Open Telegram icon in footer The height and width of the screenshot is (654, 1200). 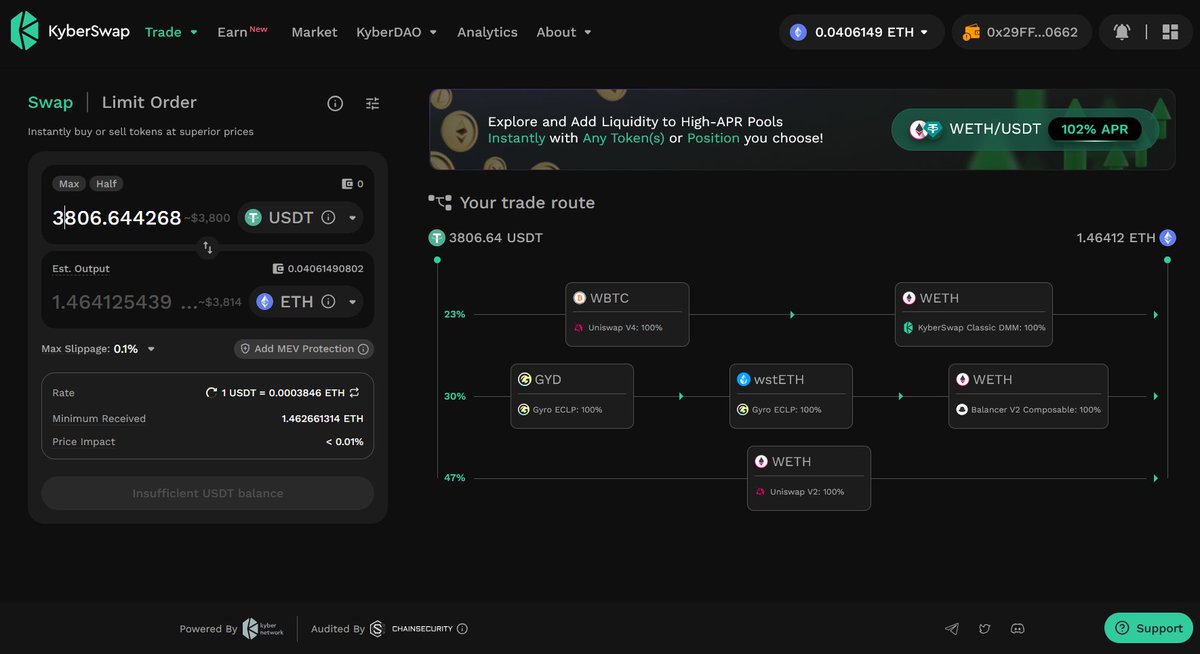click(952, 629)
